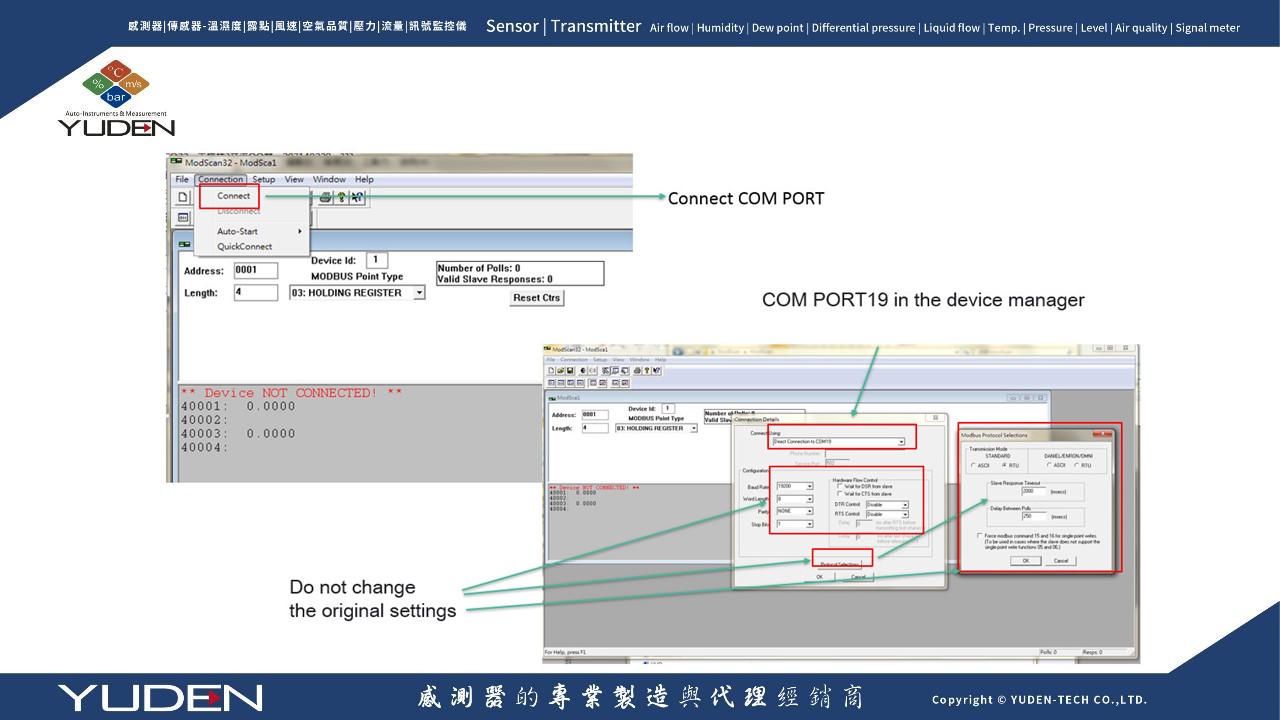This screenshot has height=720, width=1280.
Task: Click Connect in the open Connection menu
Action: tap(233, 196)
